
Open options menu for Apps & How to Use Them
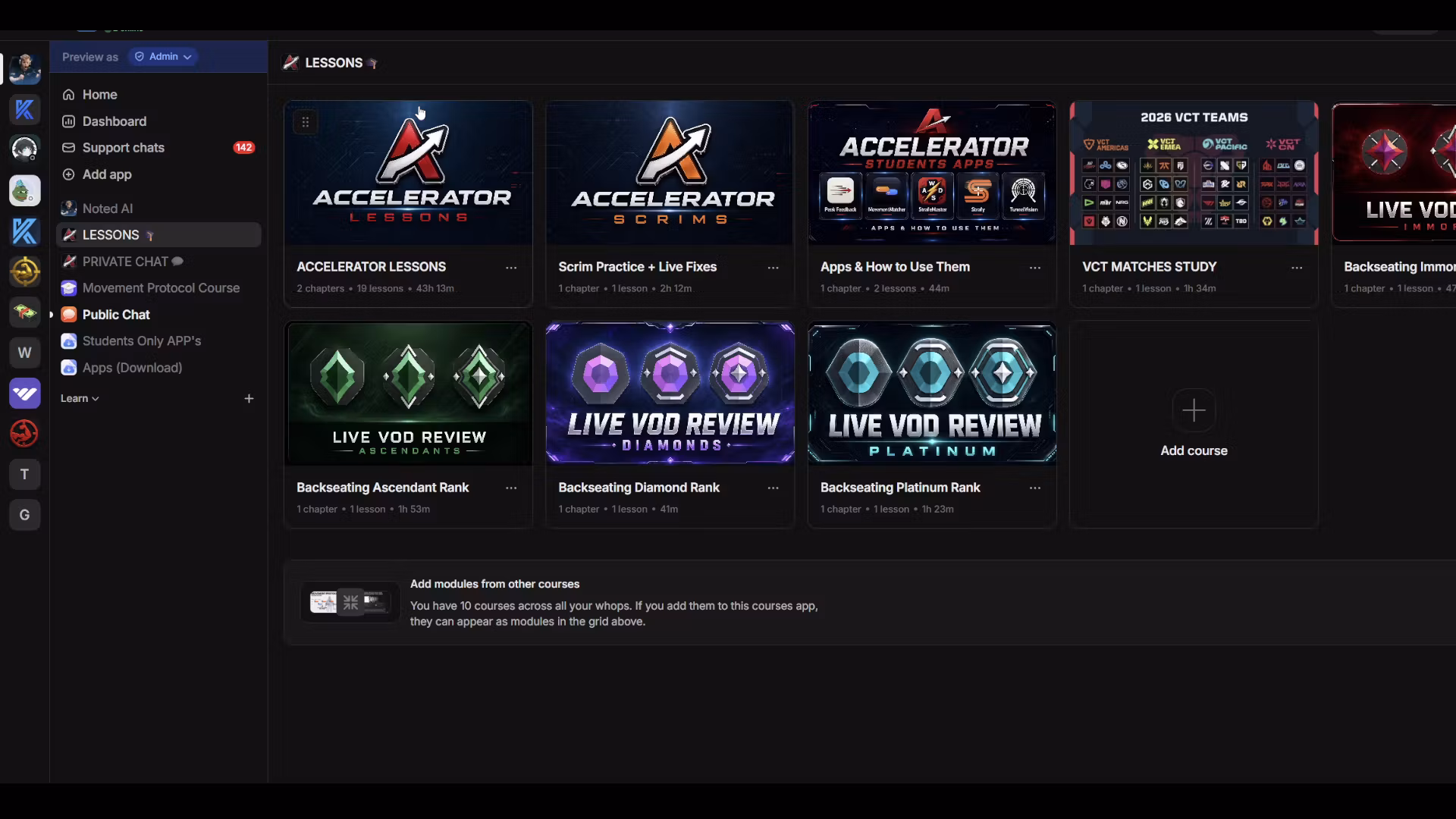(1035, 268)
